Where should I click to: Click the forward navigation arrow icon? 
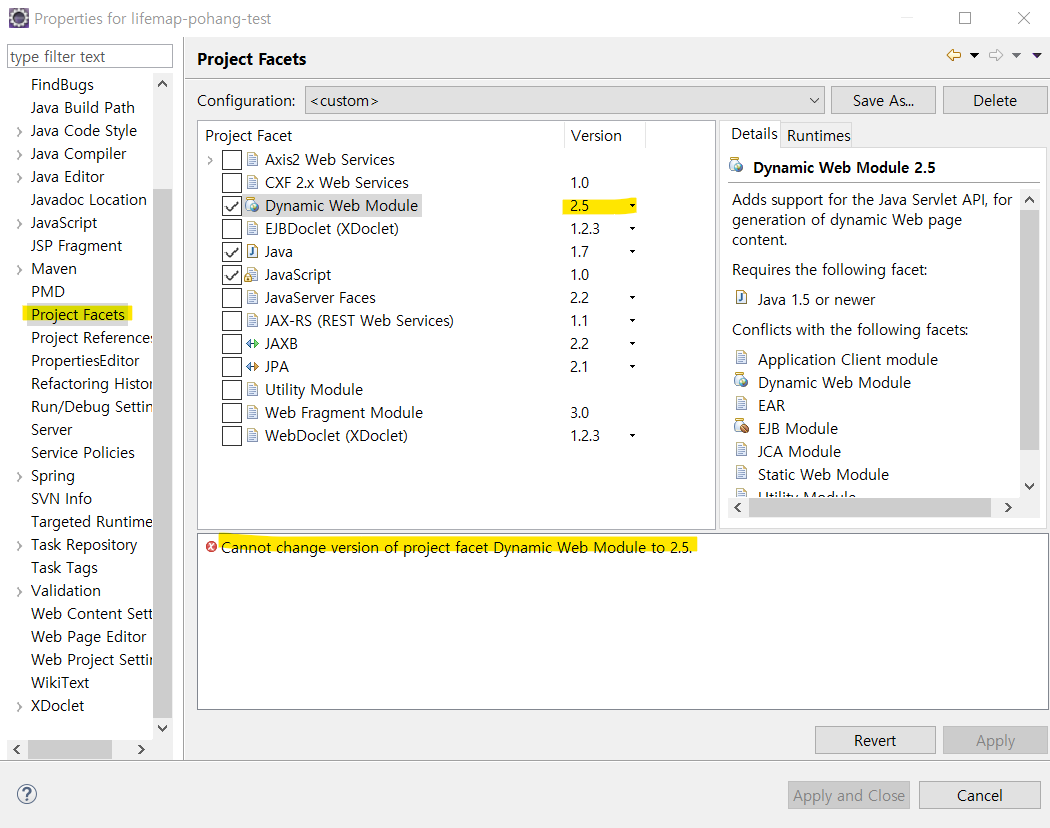tap(996, 56)
